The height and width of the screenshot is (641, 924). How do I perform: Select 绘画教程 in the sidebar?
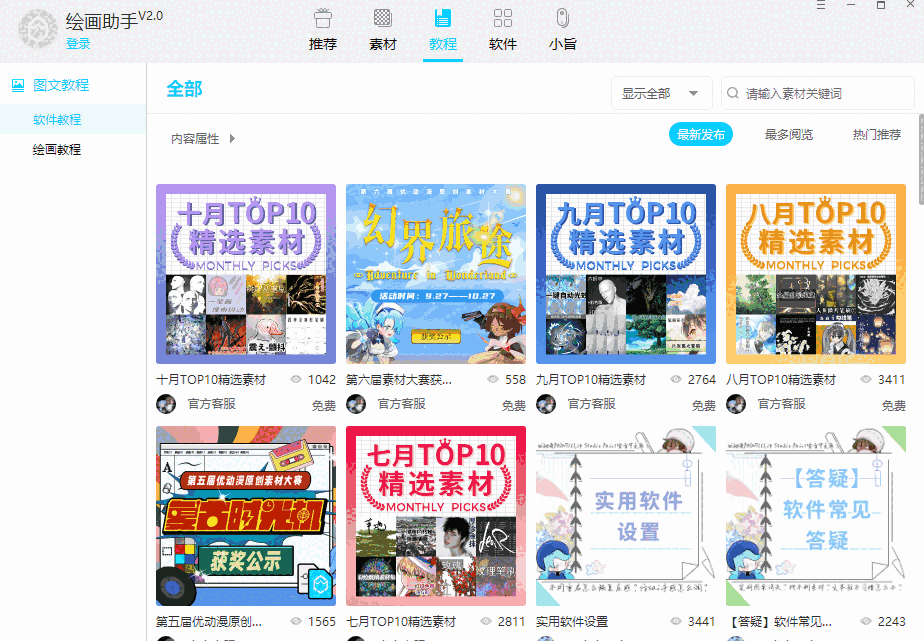(57, 150)
